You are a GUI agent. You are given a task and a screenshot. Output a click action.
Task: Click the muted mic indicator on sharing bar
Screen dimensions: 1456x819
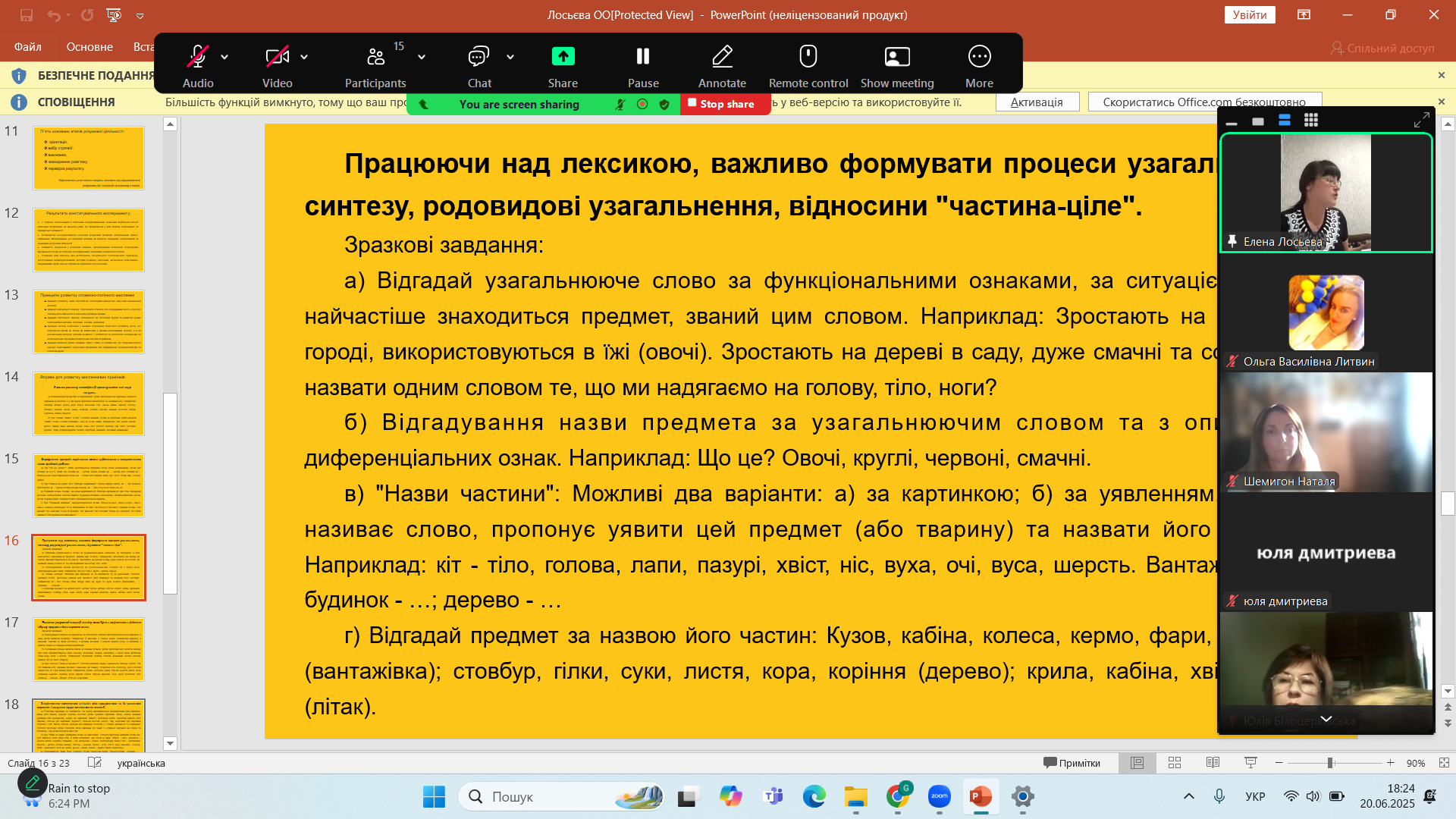(x=620, y=105)
